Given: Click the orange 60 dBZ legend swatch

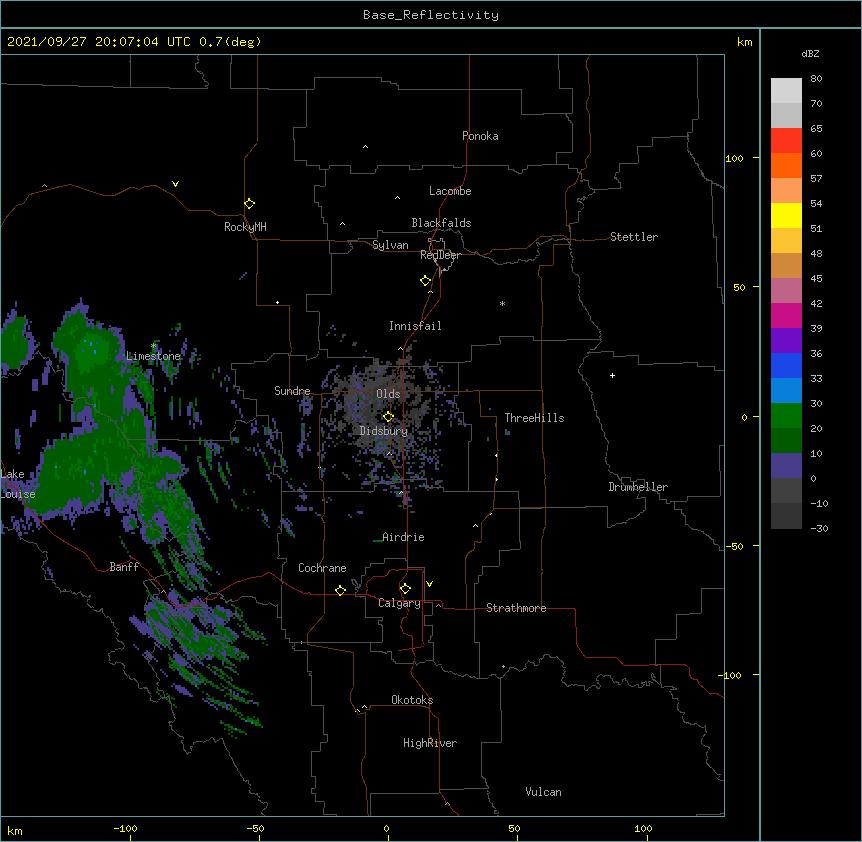Looking at the screenshot, I should 786,165.
